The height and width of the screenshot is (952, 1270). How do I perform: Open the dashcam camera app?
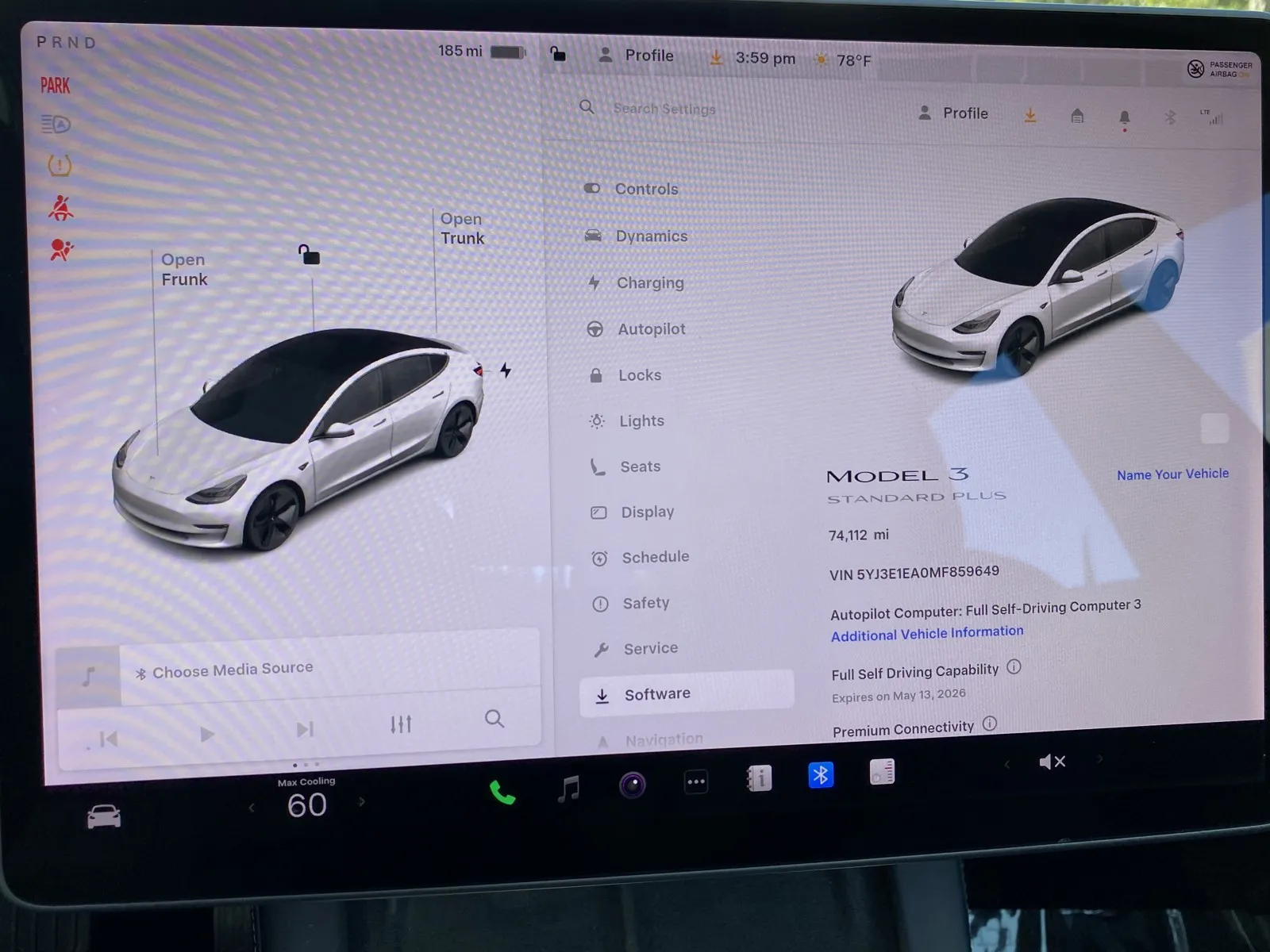pyautogui.click(x=632, y=785)
